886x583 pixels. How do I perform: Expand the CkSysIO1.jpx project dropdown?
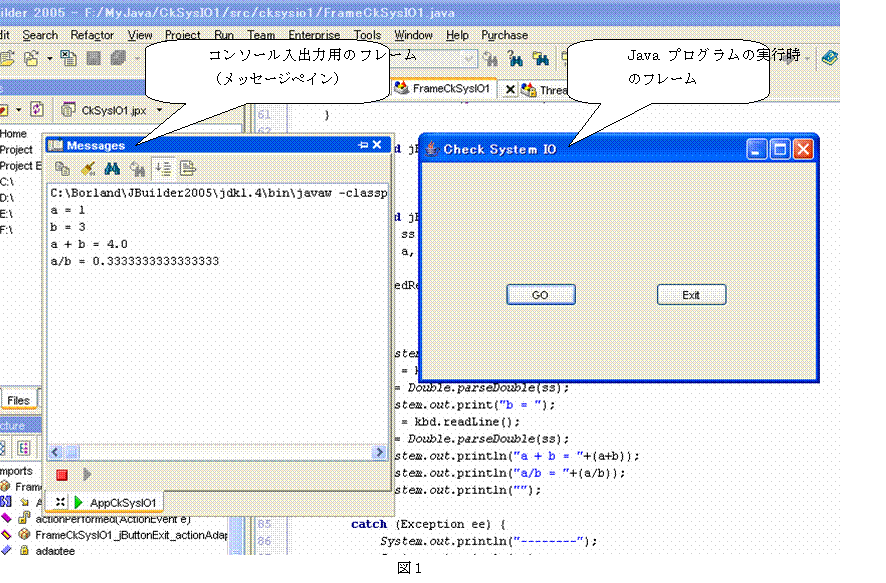point(158,109)
